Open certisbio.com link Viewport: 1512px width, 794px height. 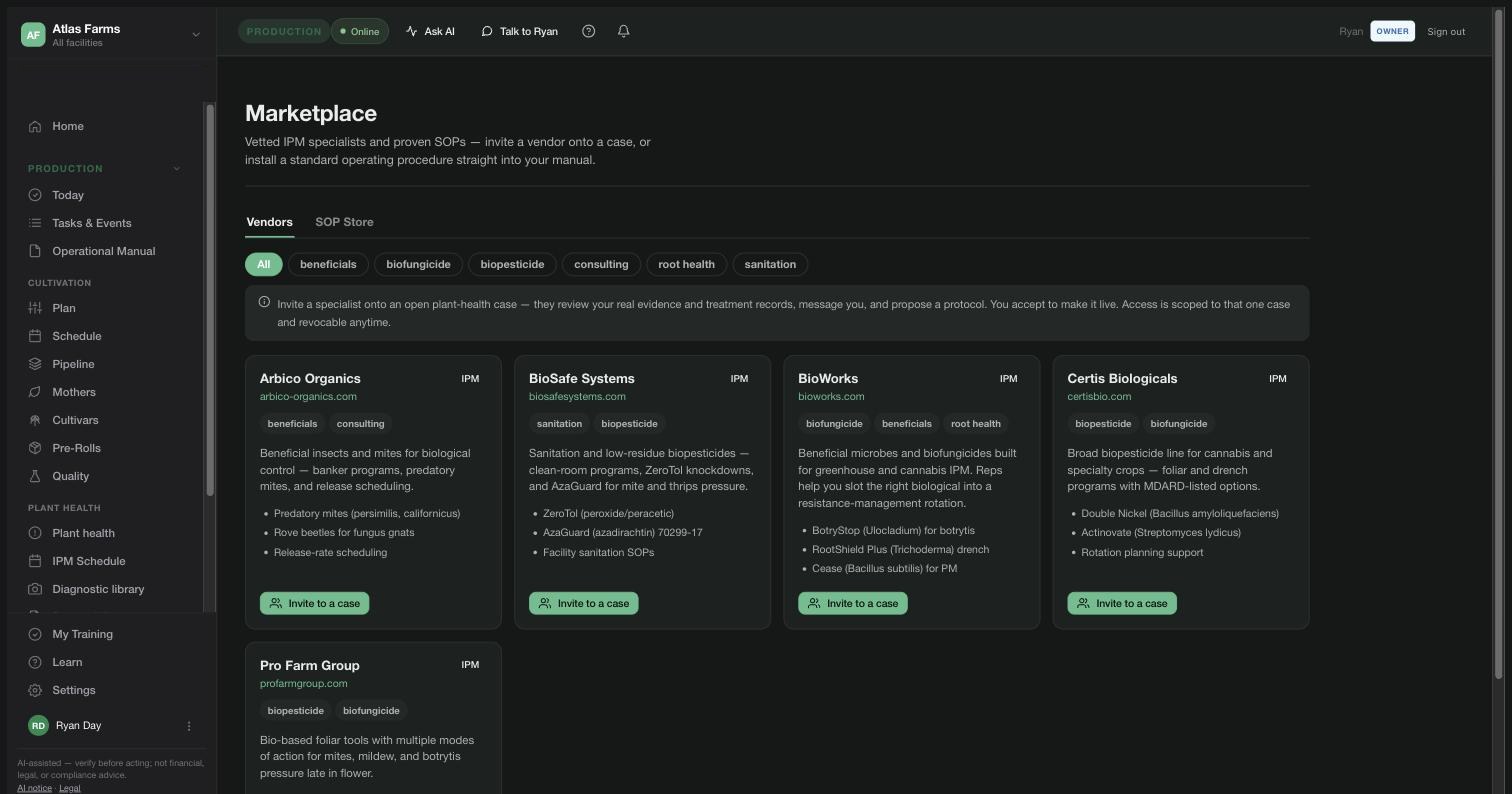pyautogui.click(x=1099, y=396)
